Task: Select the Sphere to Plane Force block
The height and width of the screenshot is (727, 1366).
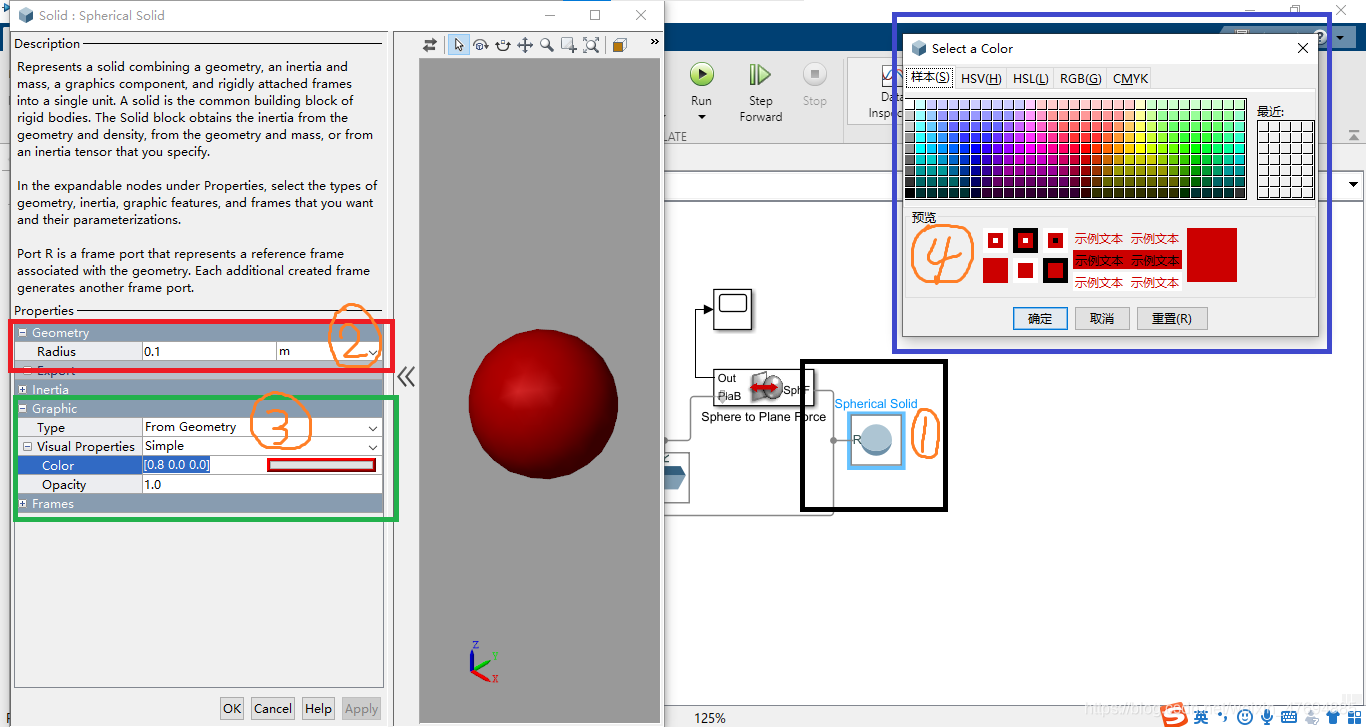Action: [763, 387]
